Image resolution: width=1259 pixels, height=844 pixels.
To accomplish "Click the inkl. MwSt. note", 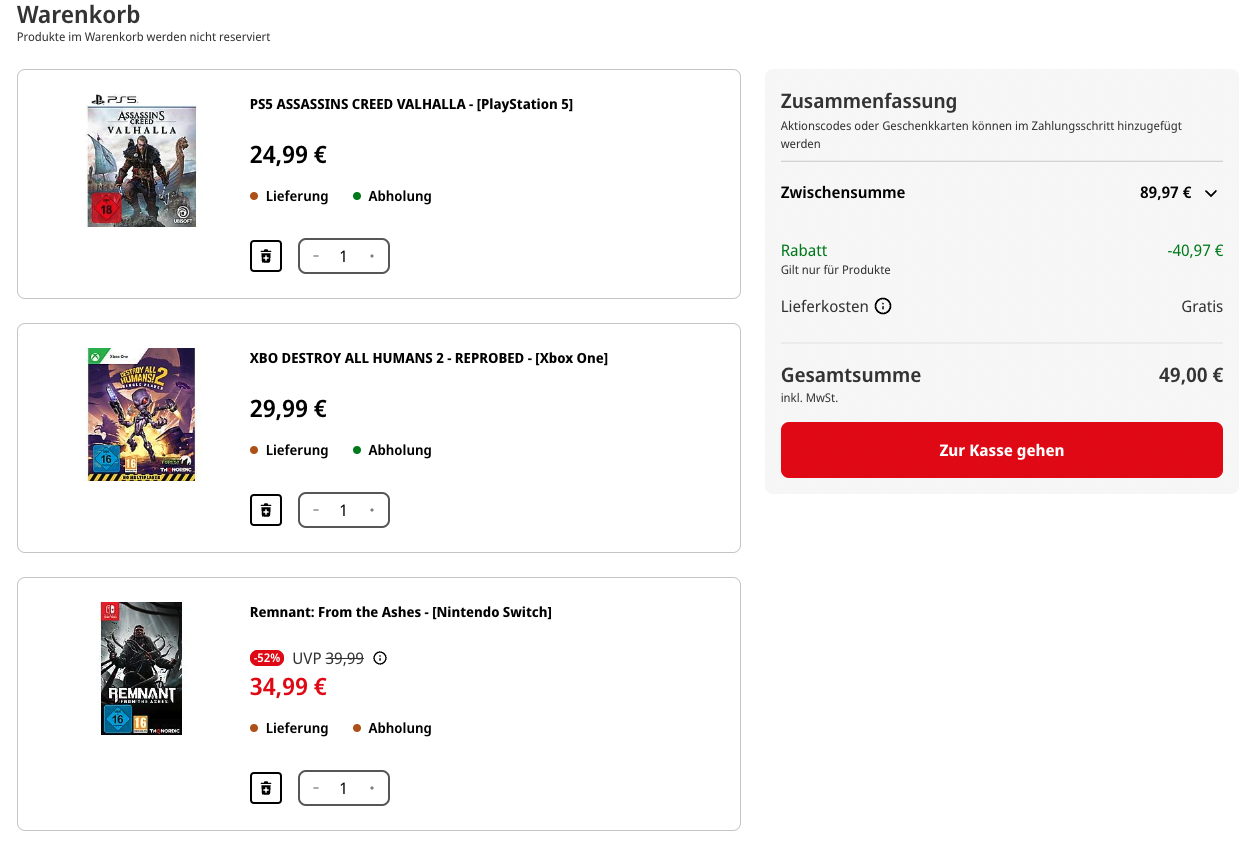I will [809, 398].
